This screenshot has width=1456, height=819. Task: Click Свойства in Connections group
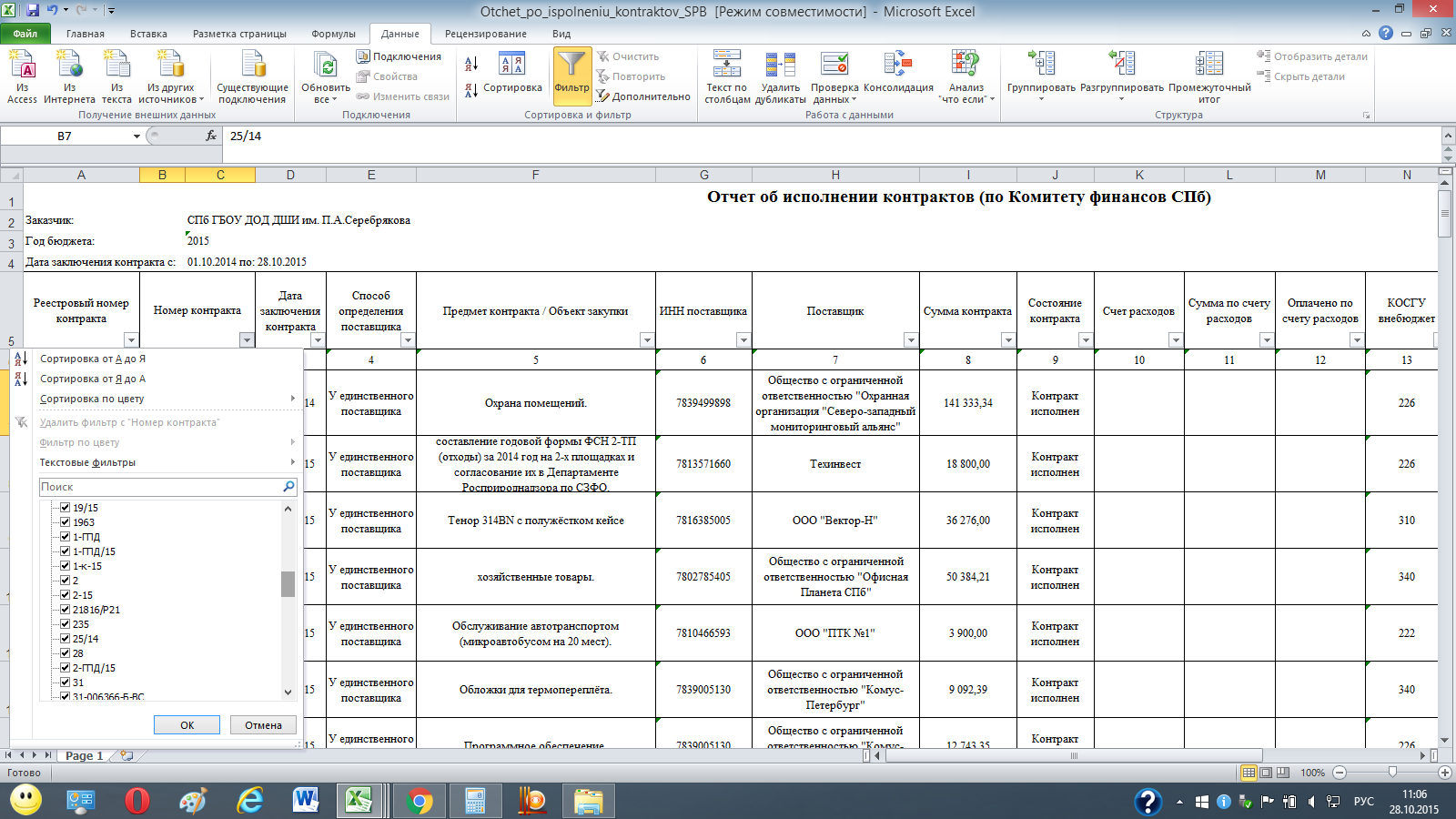pos(387,76)
